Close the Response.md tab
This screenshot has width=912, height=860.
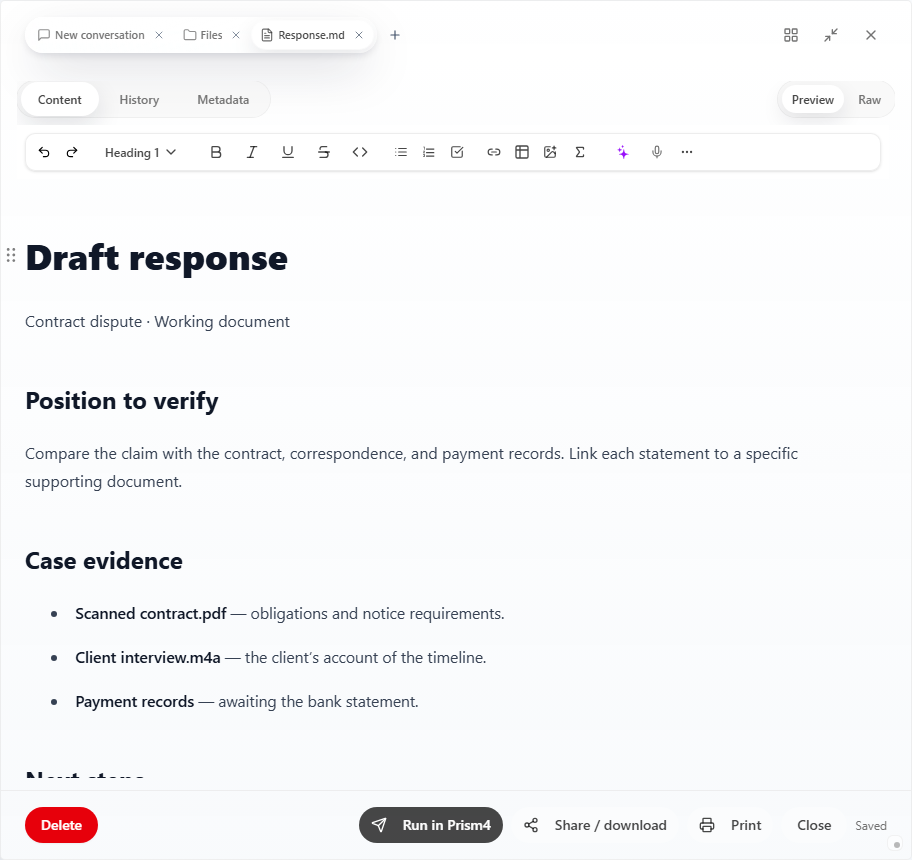click(x=359, y=35)
